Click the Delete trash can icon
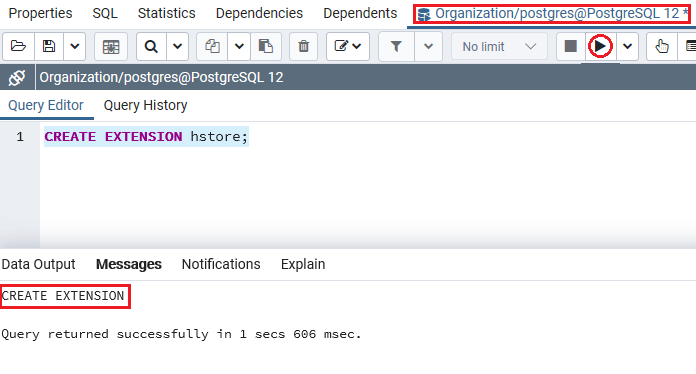This screenshot has height=374, width=696. [304, 46]
